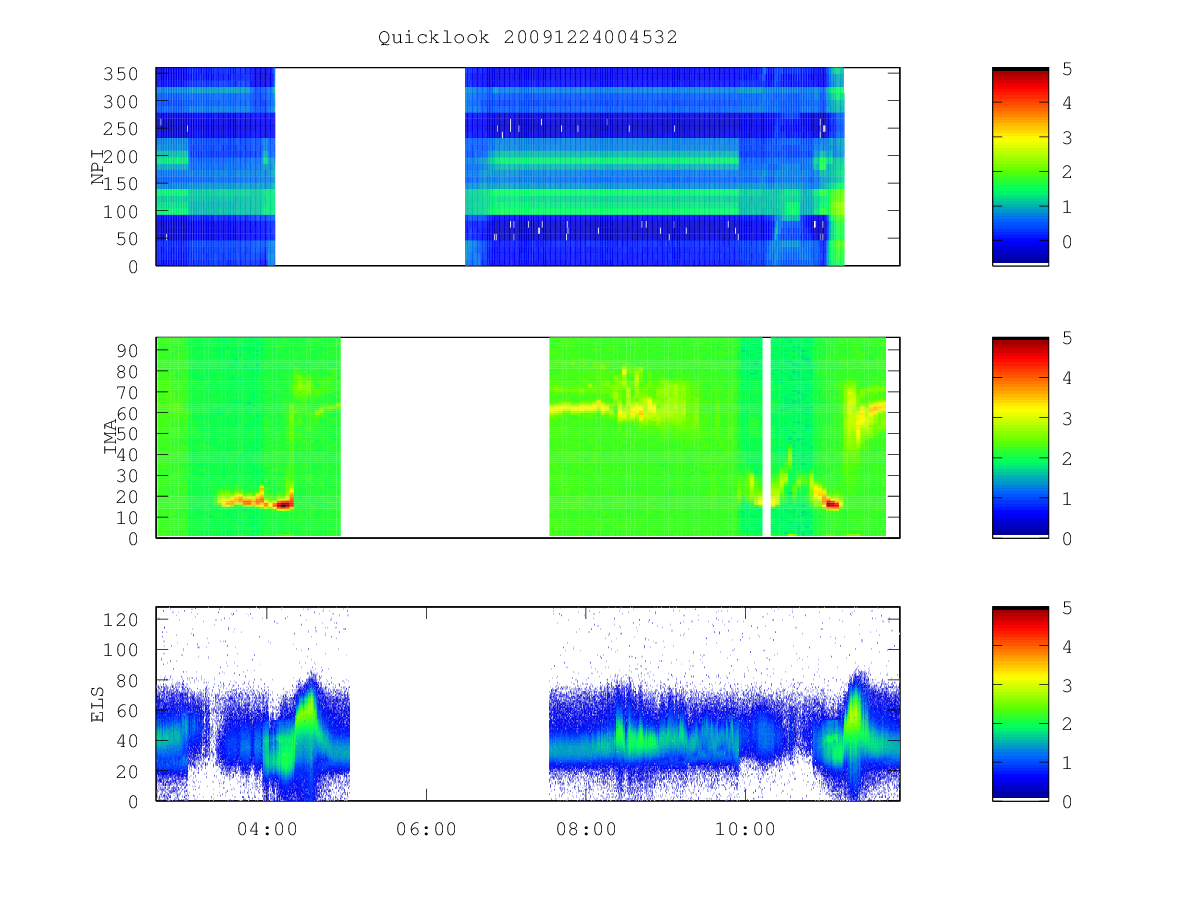Click the ELS panel color bar
The height and width of the screenshot is (900, 1200).
tap(1020, 704)
